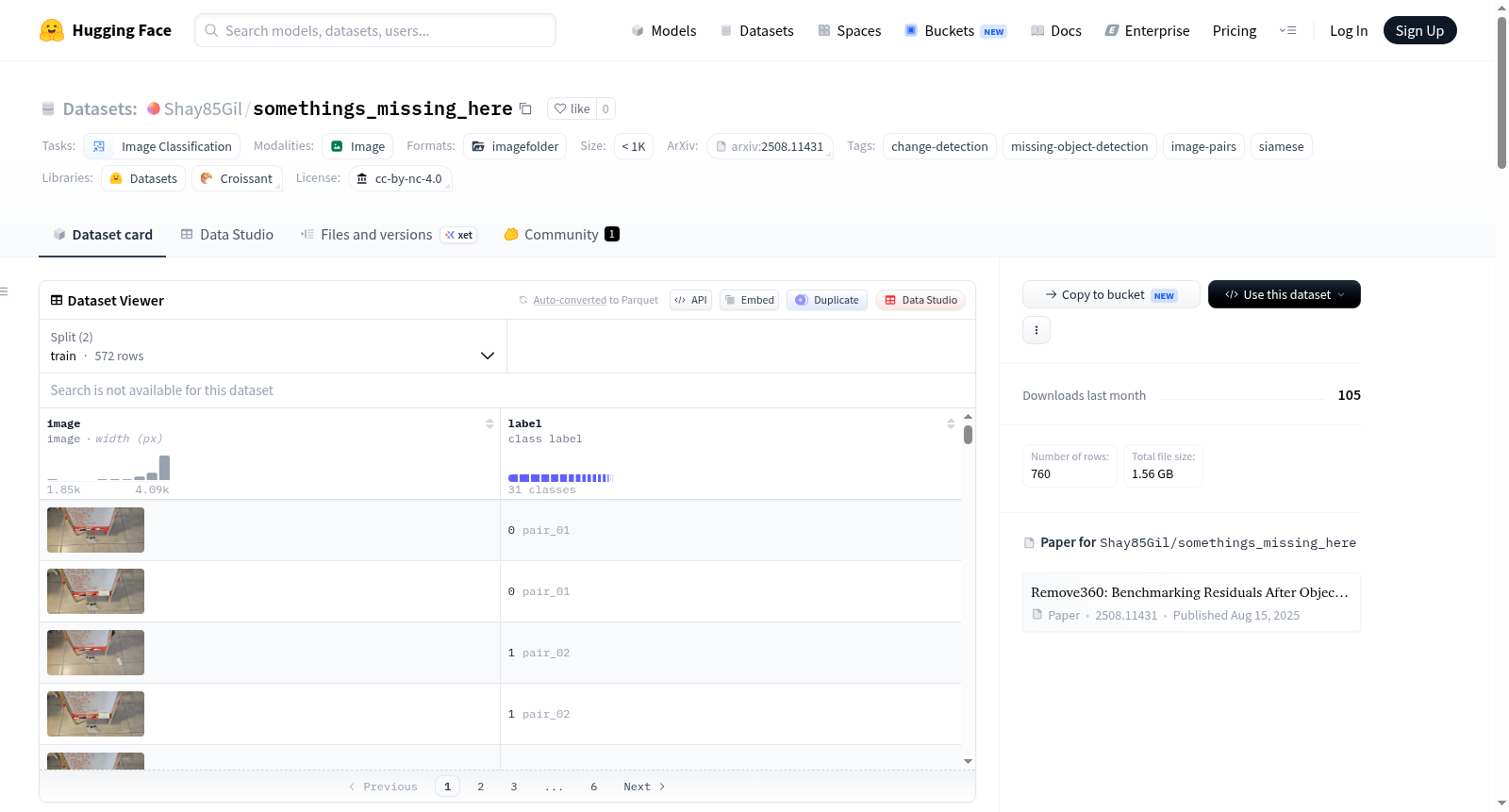Go to page 3 of the viewer
The height and width of the screenshot is (812, 1509).
[514, 787]
